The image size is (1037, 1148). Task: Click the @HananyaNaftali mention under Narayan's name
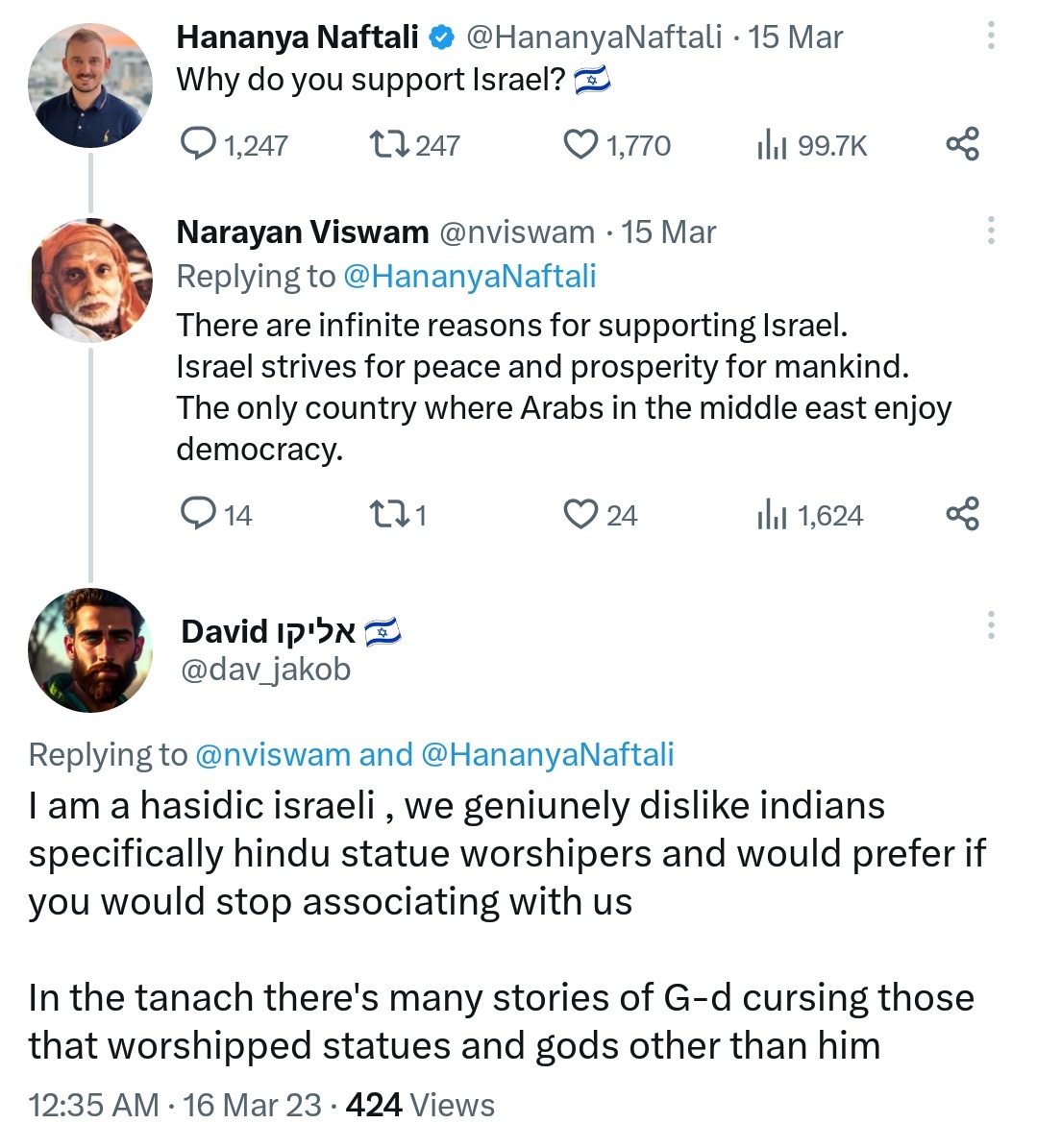click(x=469, y=277)
